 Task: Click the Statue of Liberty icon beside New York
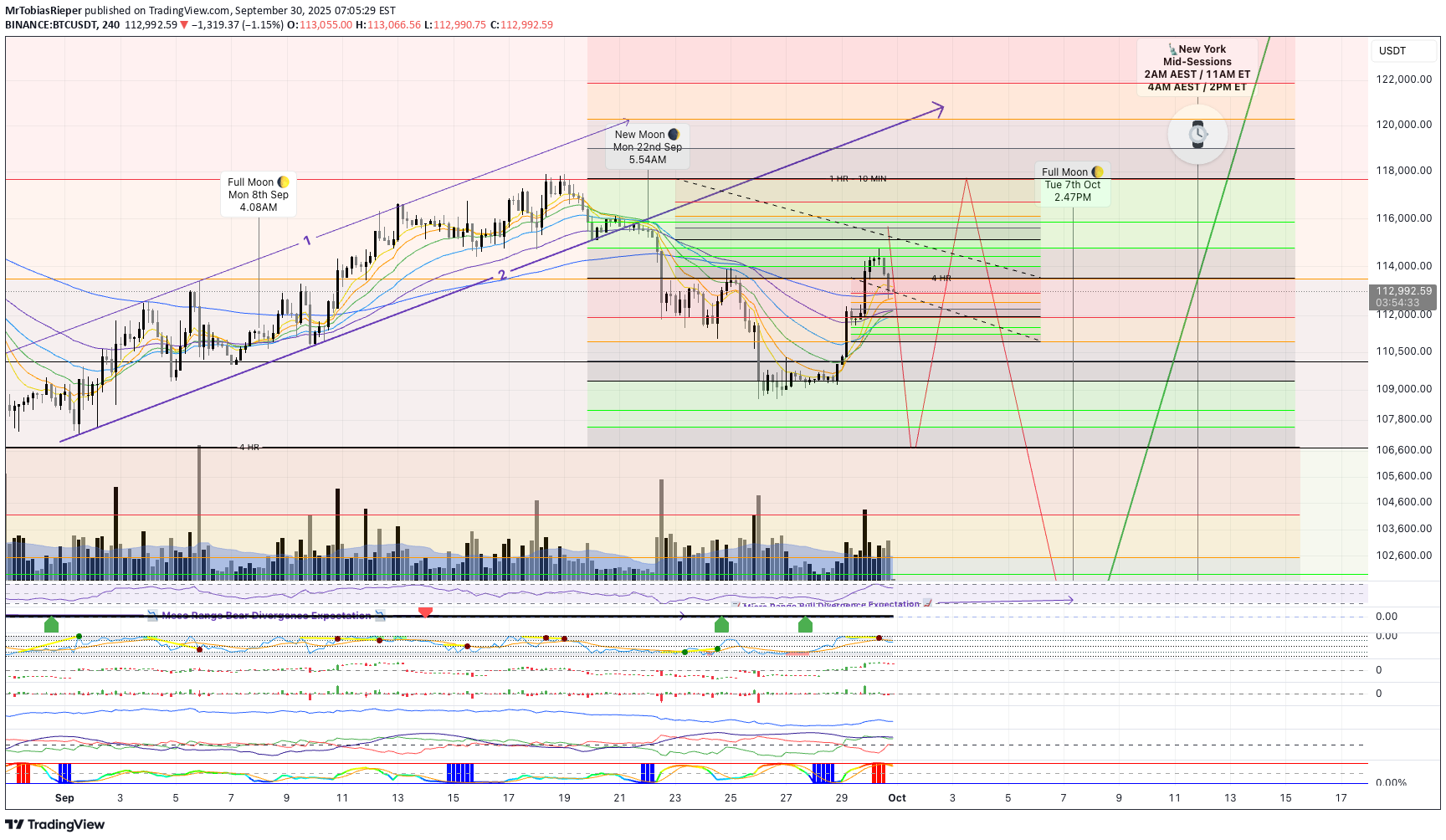click(1172, 49)
